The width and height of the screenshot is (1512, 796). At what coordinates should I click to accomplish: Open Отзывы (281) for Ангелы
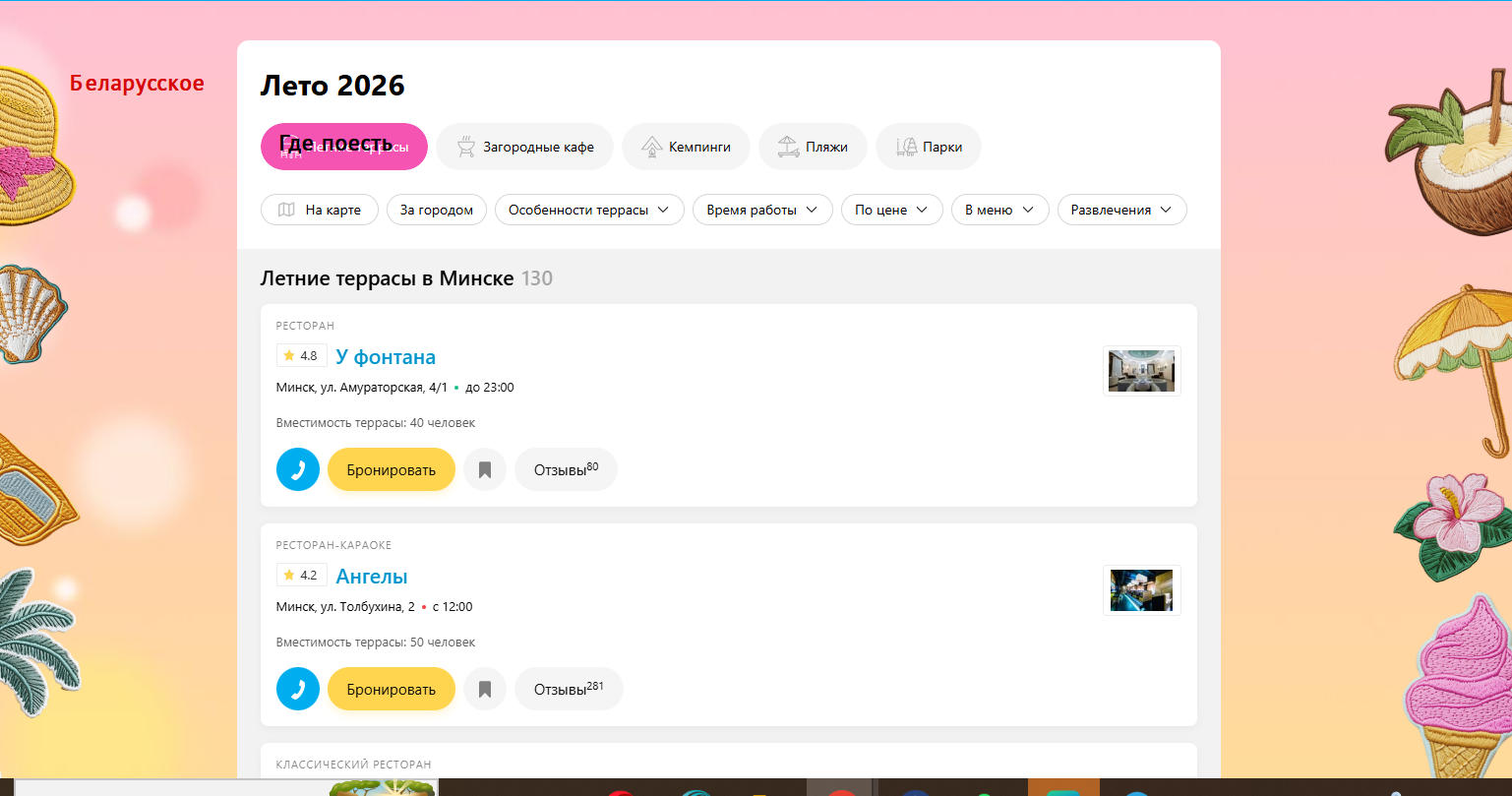click(569, 689)
